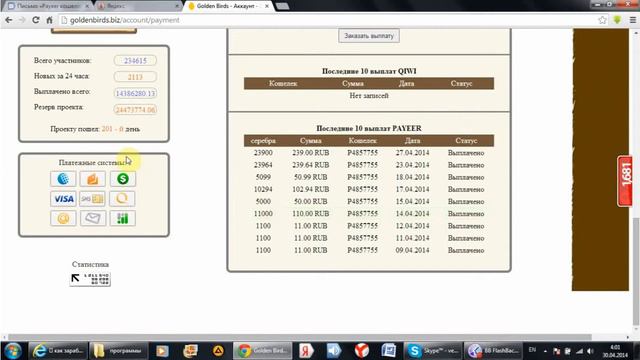
Task: Click the date 27.04.2014
Action: pyautogui.click(x=412, y=153)
